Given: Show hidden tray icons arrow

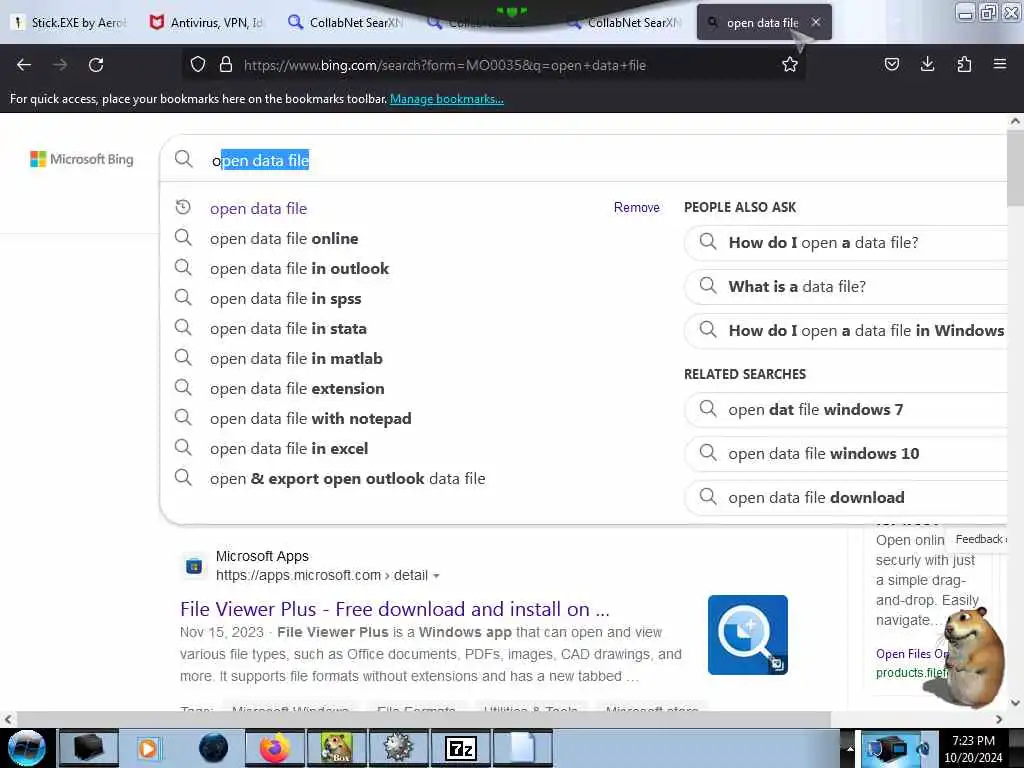Looking at the screenshot, I should click(850, 749).
